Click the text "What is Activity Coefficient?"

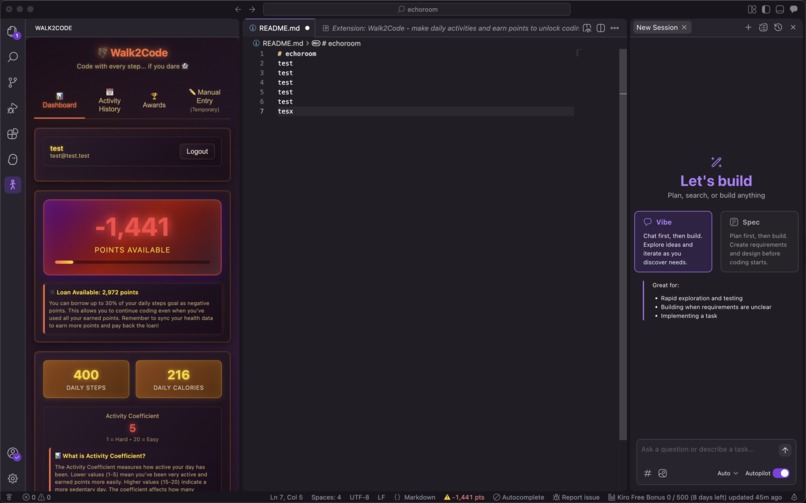point(104,456)
